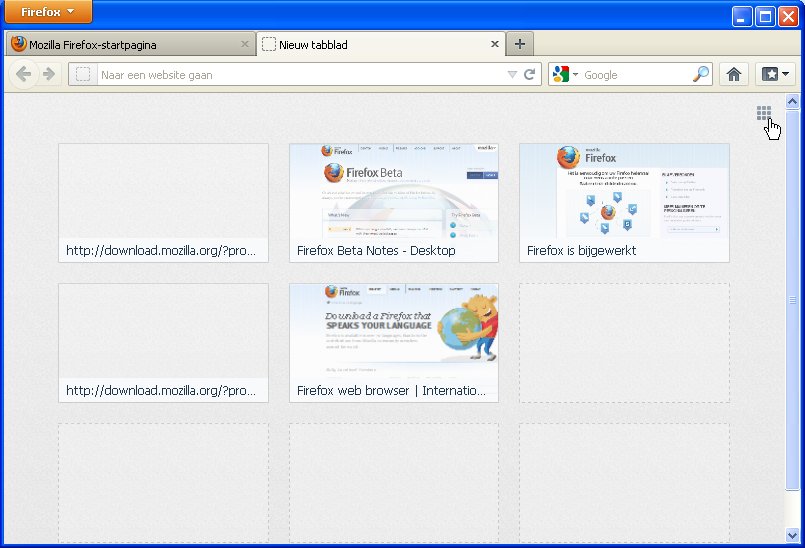Click the search magnifying glass icon
805x548 pixels.
pos(701,74)
